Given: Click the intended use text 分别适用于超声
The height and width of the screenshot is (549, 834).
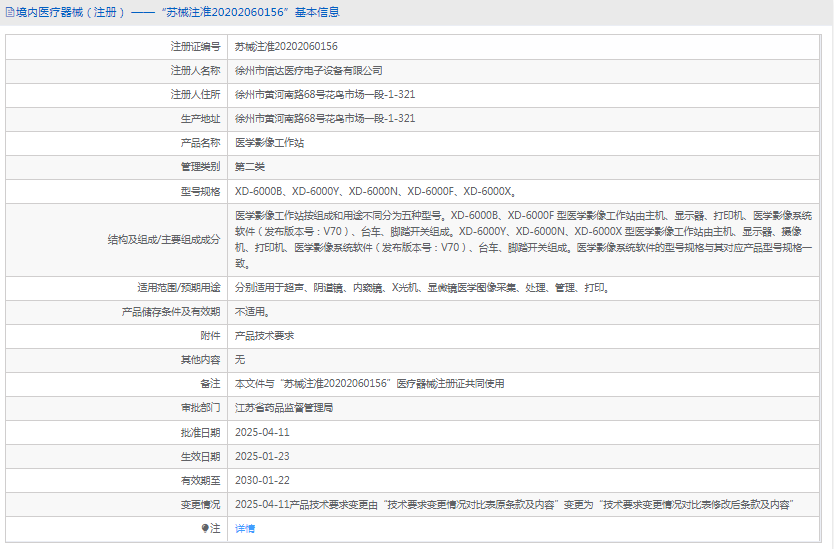Looking at the screenshot, I should [423, 288].
